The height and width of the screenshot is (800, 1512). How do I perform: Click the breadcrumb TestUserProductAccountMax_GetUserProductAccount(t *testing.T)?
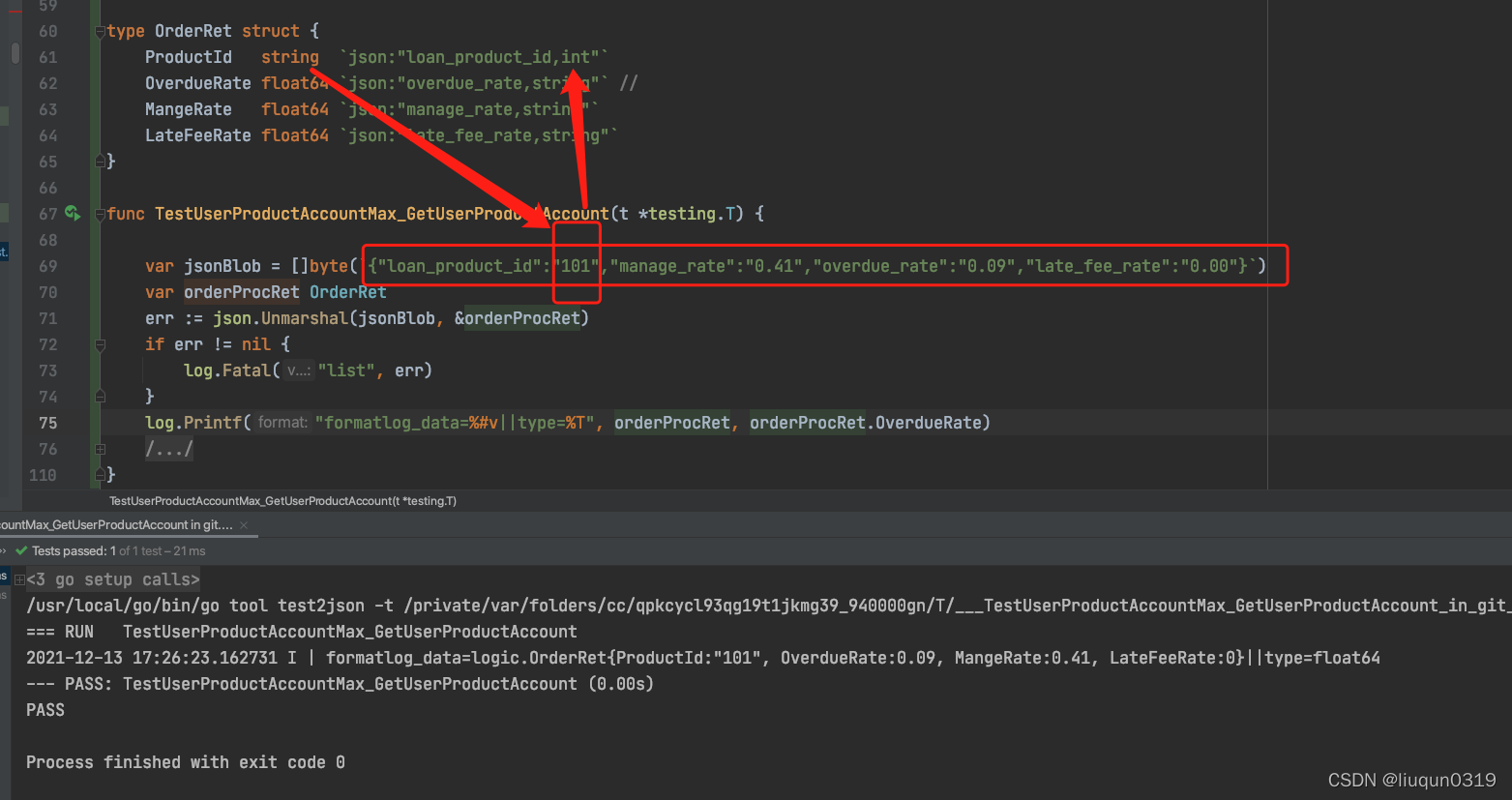[x=282, y=501]
